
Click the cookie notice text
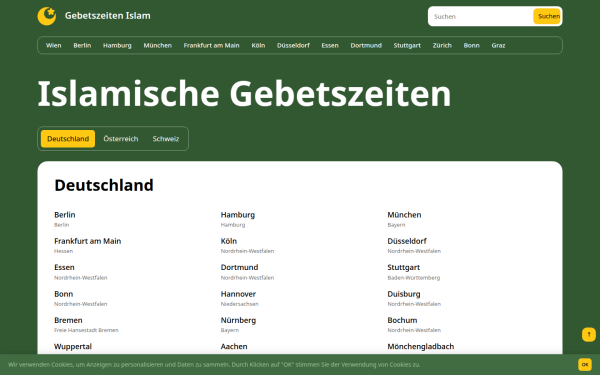coord(214,365)
